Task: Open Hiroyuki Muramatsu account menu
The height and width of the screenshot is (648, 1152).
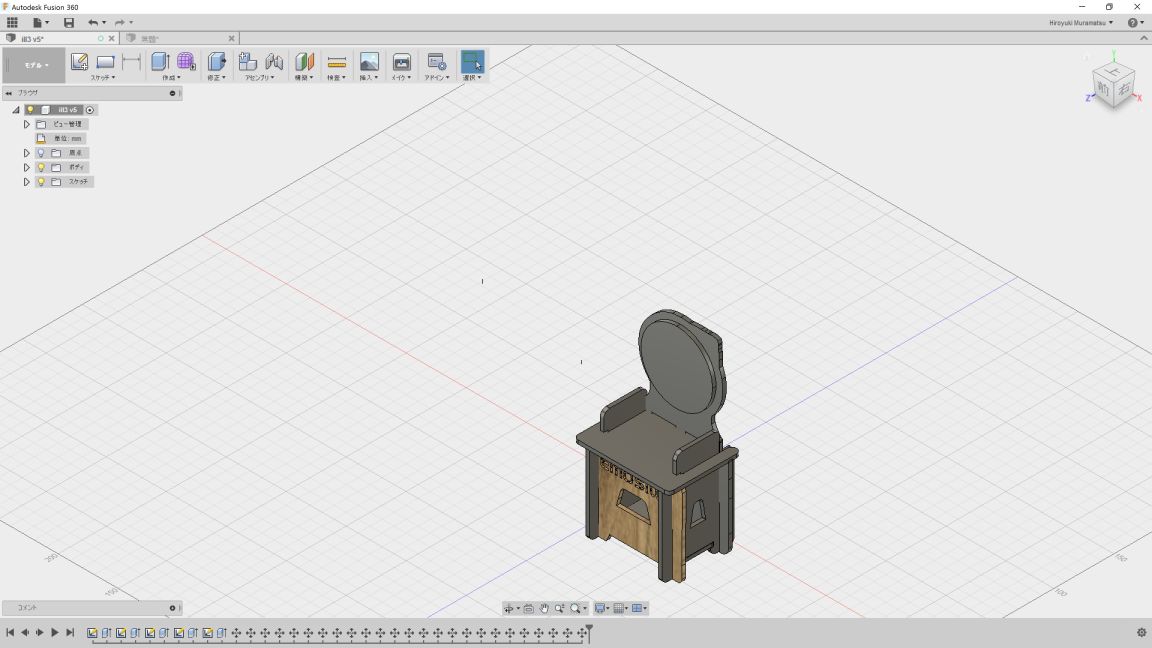Action: pyautogui.click(x=1081, y=23)
